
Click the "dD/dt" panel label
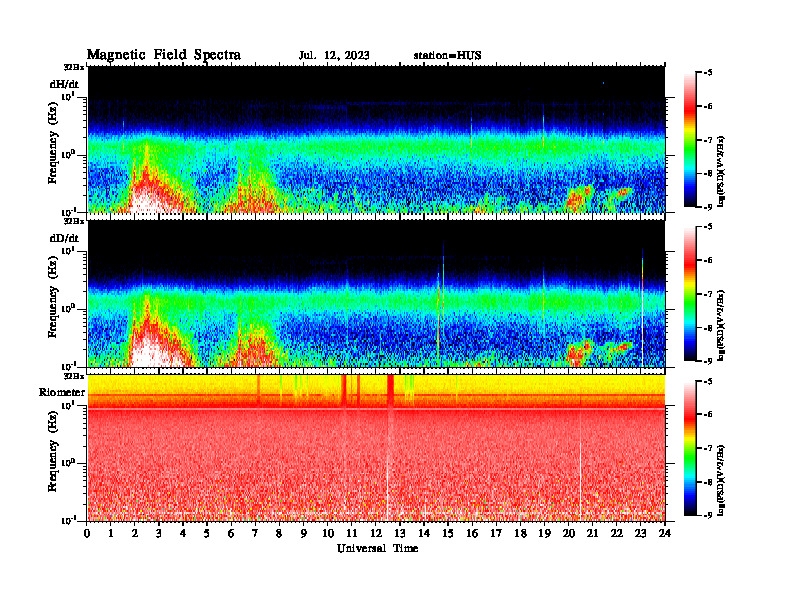click(64, 238)
